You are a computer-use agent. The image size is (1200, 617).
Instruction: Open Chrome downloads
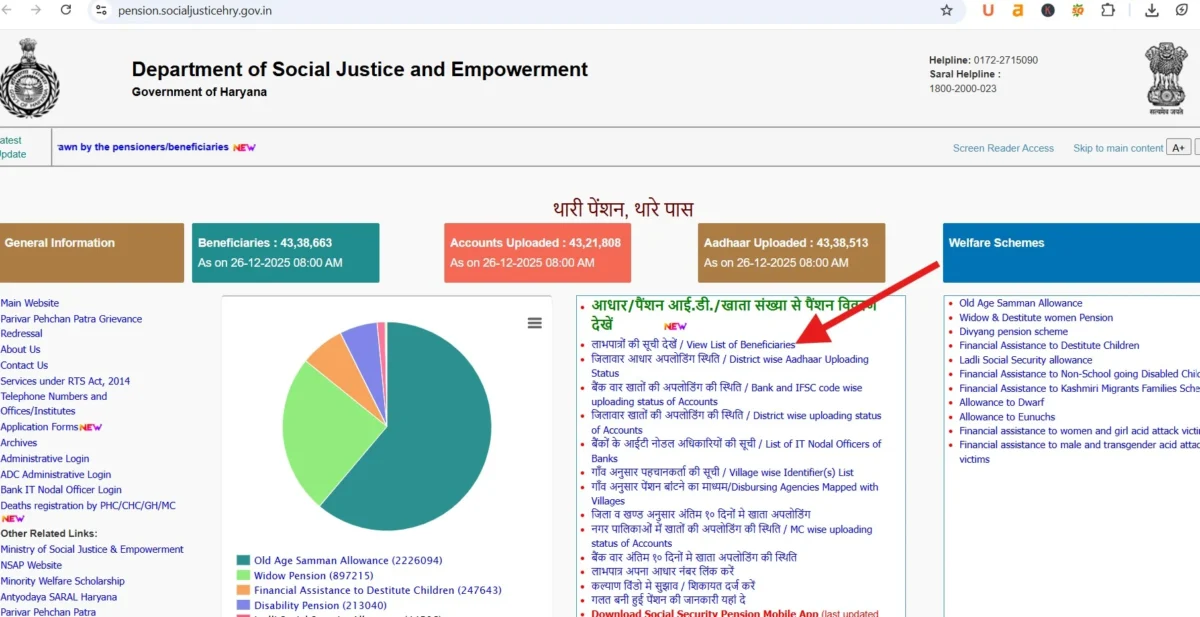pos(1150,11)
